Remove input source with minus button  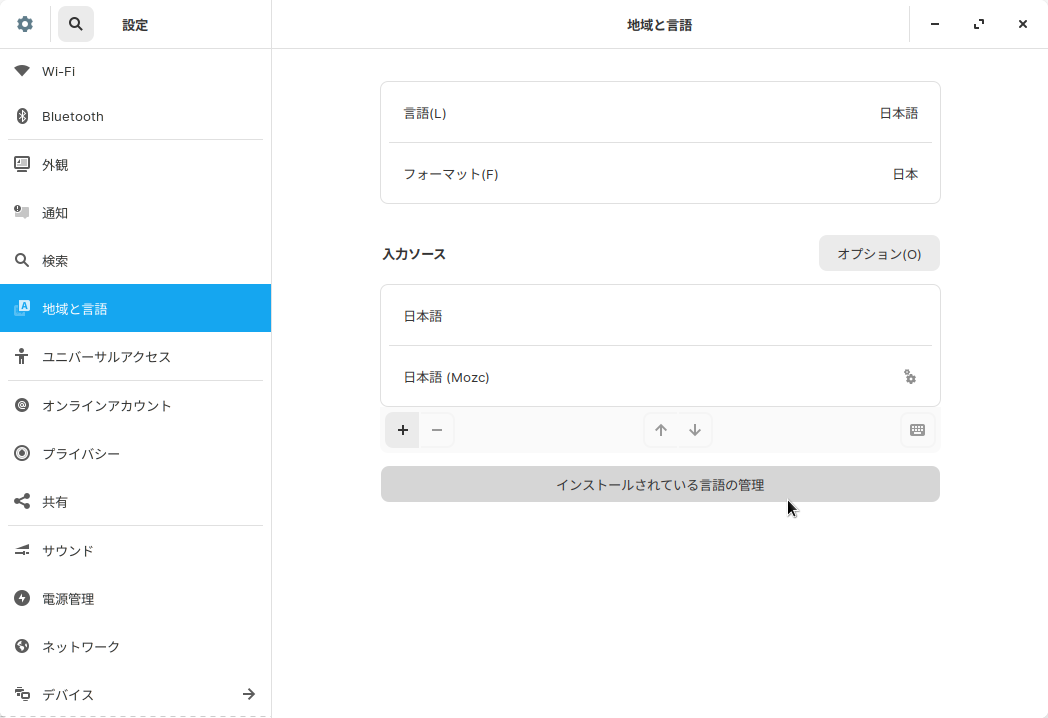pyautogui.click(x=437, y=430)
